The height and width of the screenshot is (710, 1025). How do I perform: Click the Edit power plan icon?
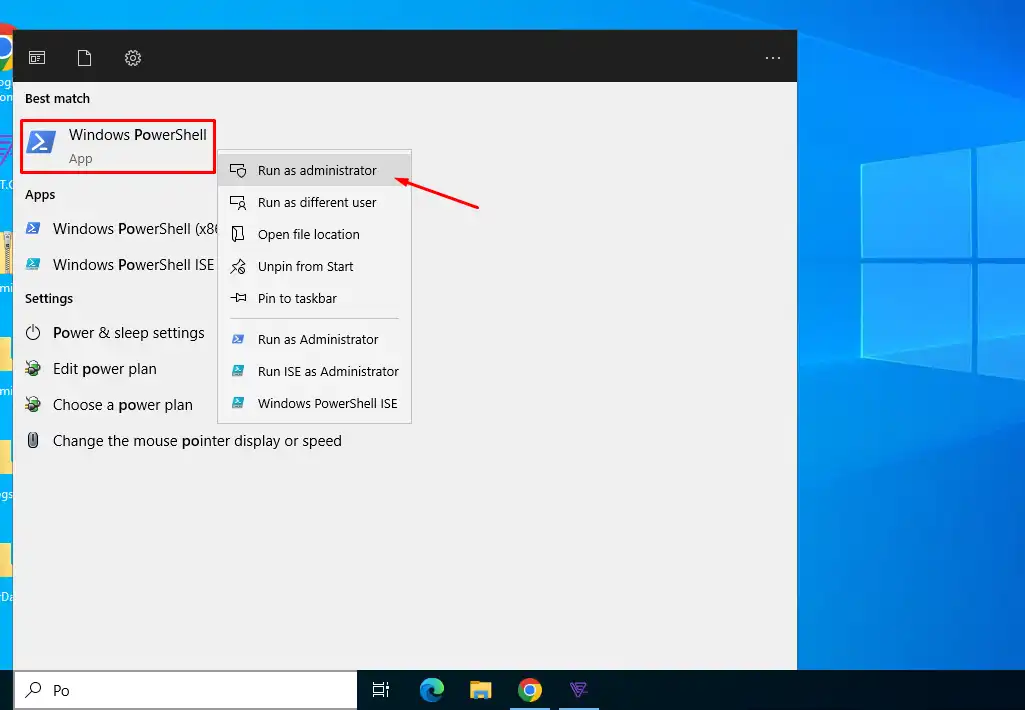[33, 369]
